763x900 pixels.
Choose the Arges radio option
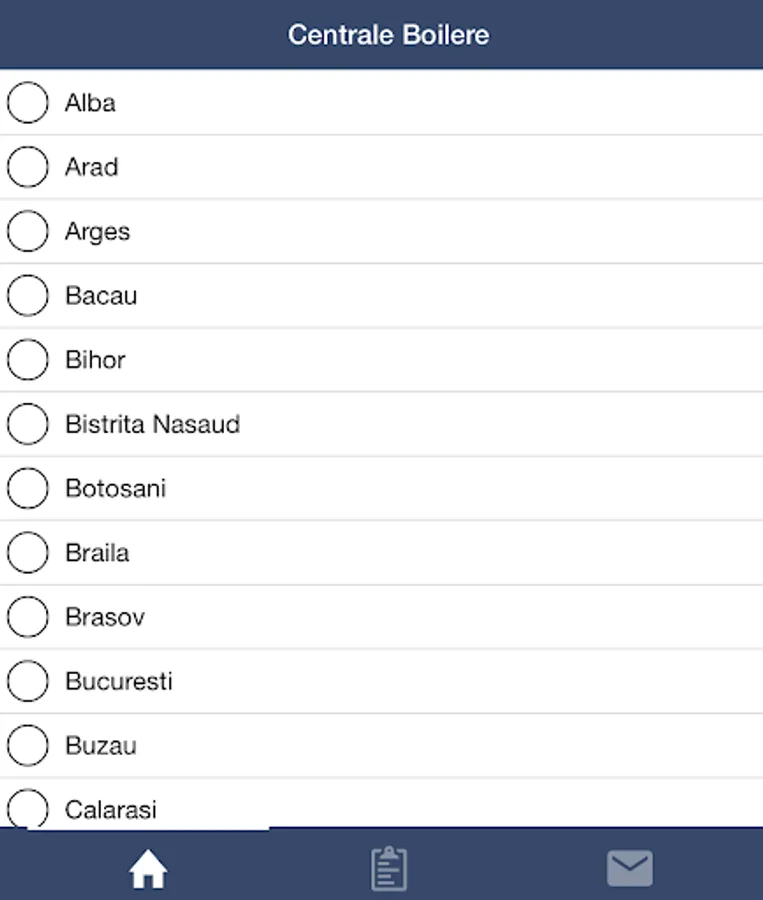(x=28, y=231)
